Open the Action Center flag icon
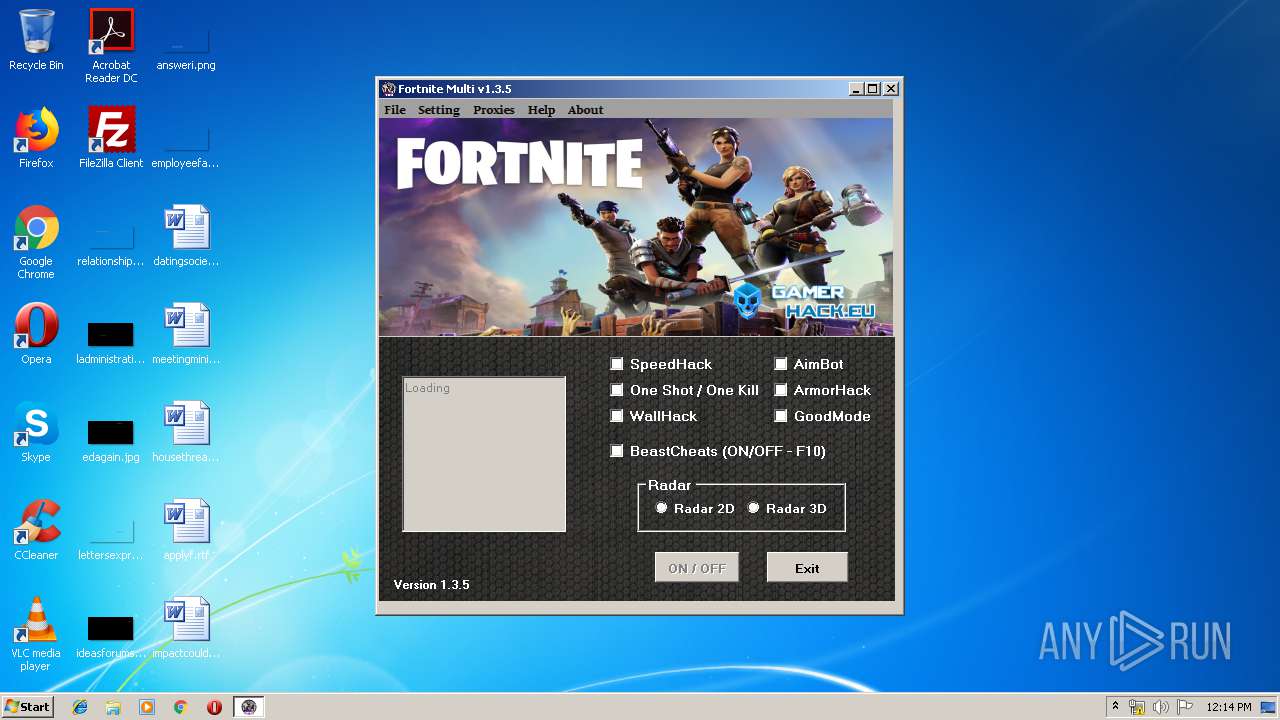Viewport: 1280px width, 720px height. click(1185, 707)
